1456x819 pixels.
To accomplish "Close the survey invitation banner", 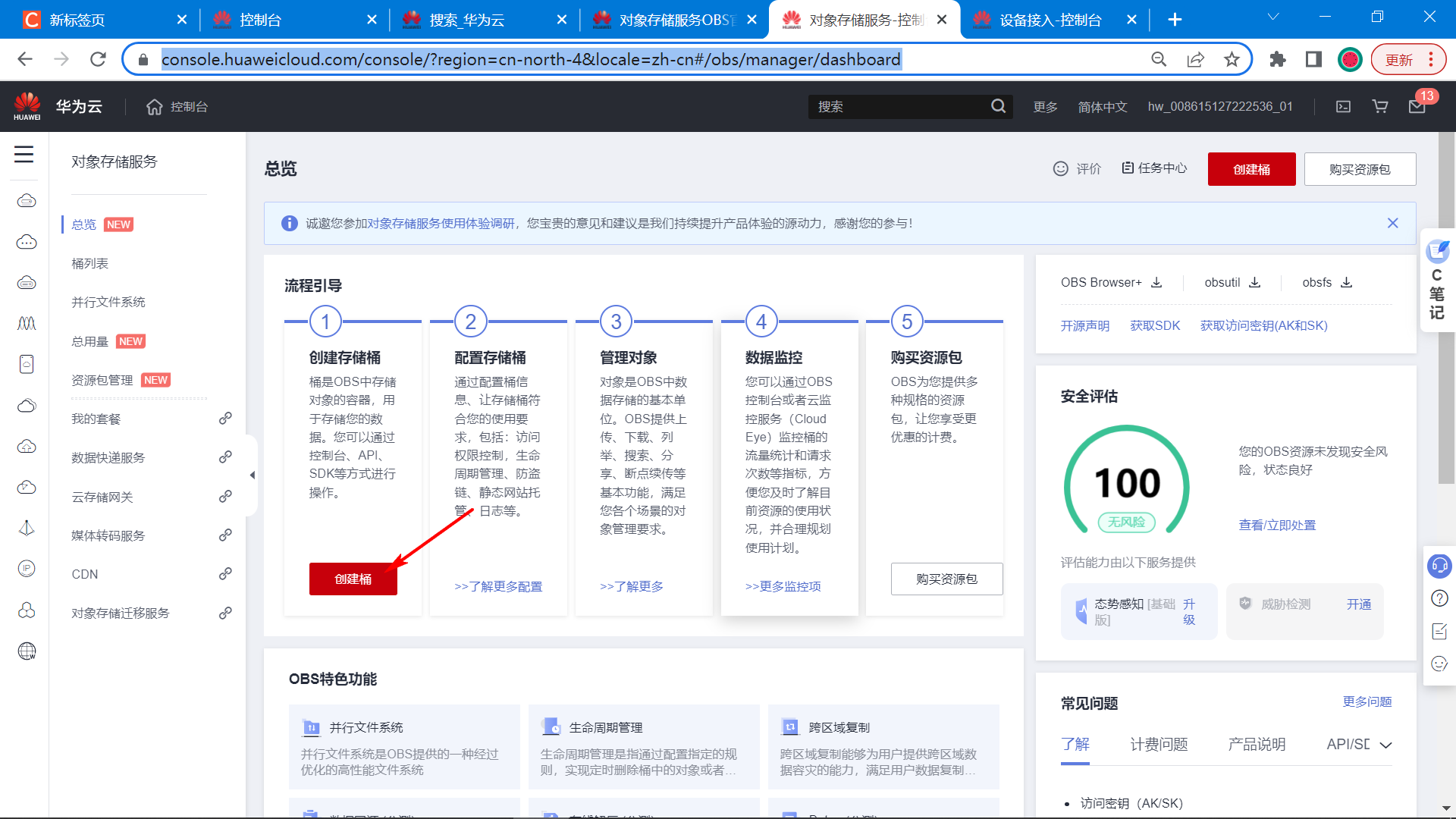I will 1392,223.
